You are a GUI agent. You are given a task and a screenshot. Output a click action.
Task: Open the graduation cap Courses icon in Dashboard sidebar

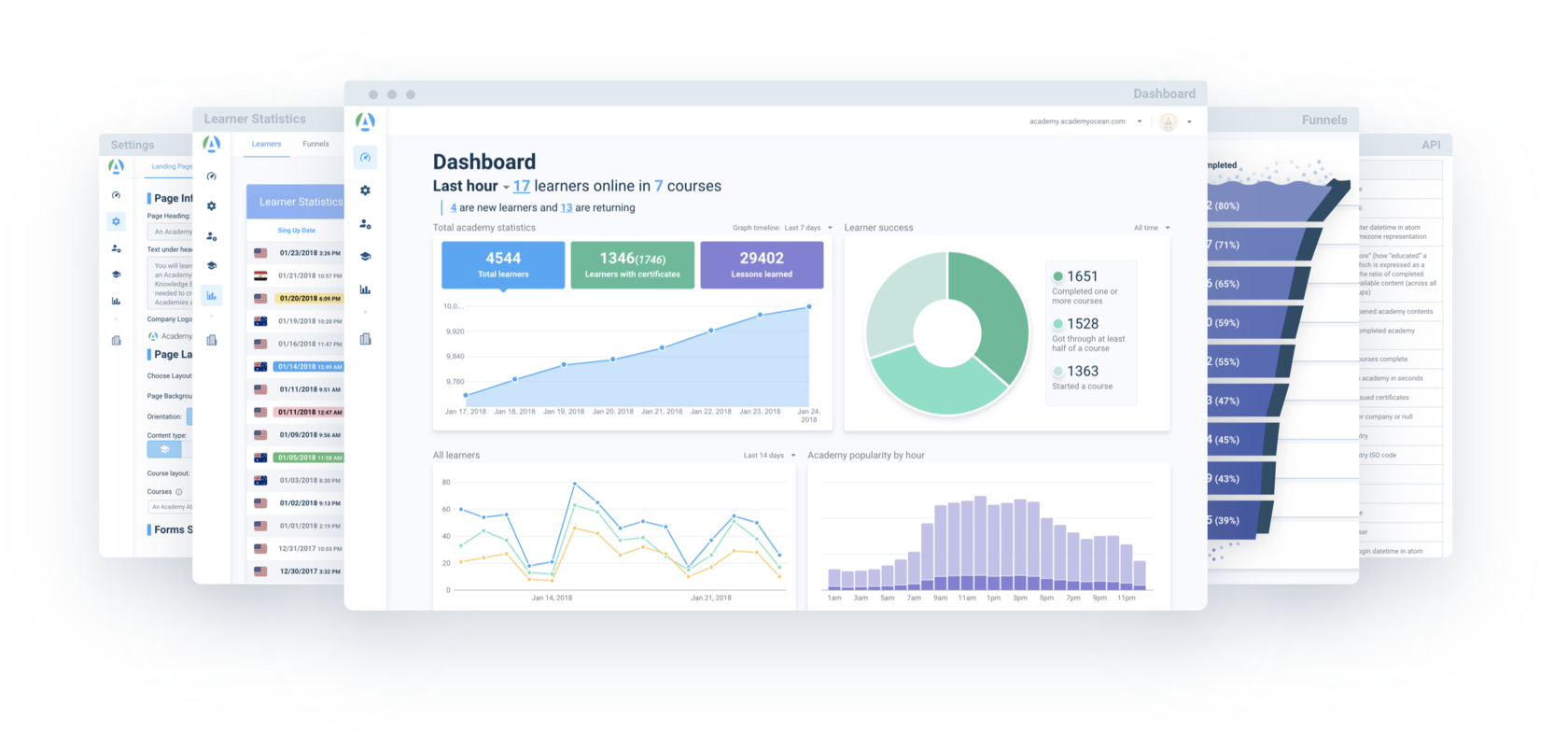pos(365,257)
